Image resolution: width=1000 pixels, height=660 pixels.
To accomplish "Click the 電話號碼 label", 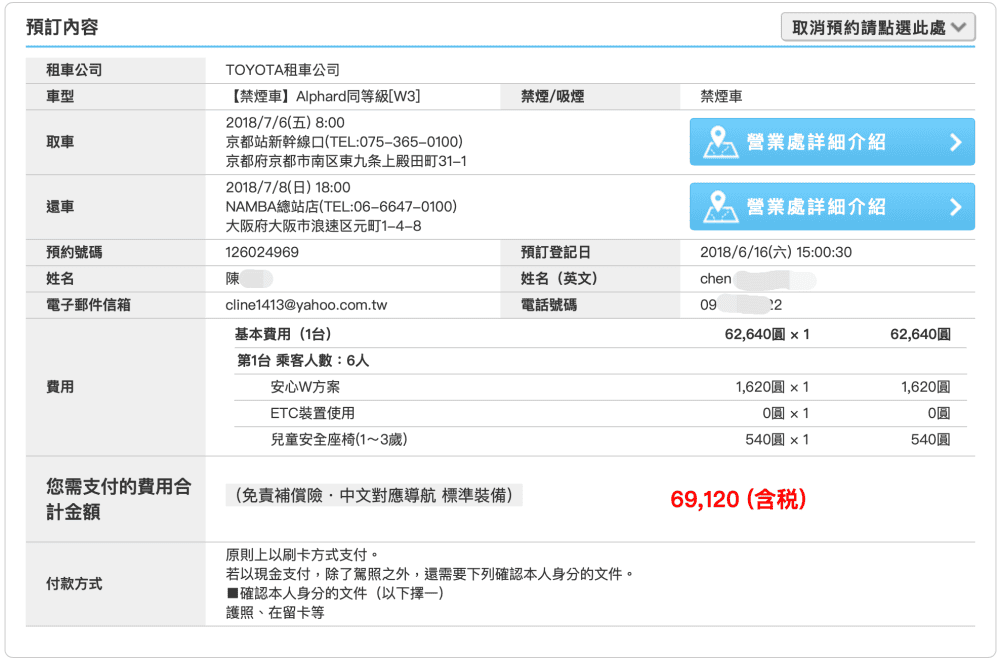I will point(549,305).
